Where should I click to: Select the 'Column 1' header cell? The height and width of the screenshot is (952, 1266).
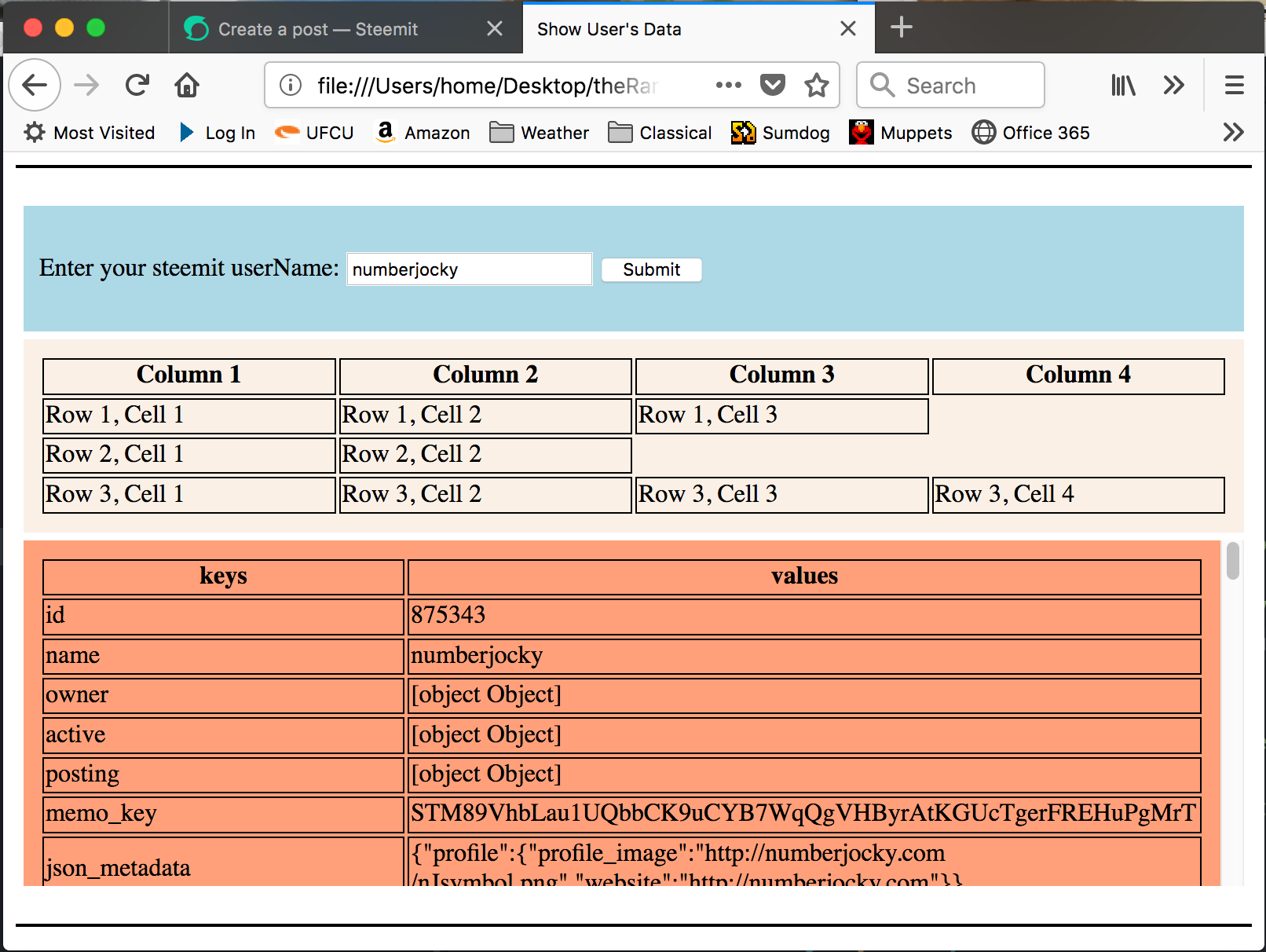189,376
